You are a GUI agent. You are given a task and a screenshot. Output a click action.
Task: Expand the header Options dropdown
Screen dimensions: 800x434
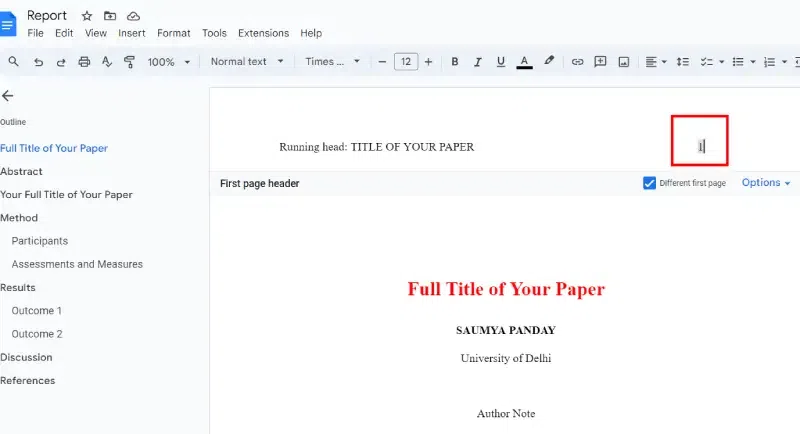tap(766, 183)
